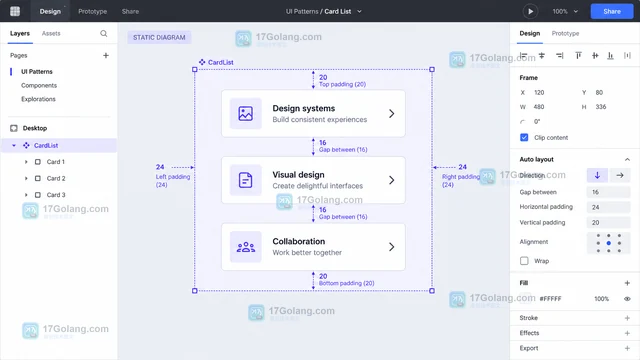
Task: Collapse the CardList layer tree
Action: coord(14,145)
